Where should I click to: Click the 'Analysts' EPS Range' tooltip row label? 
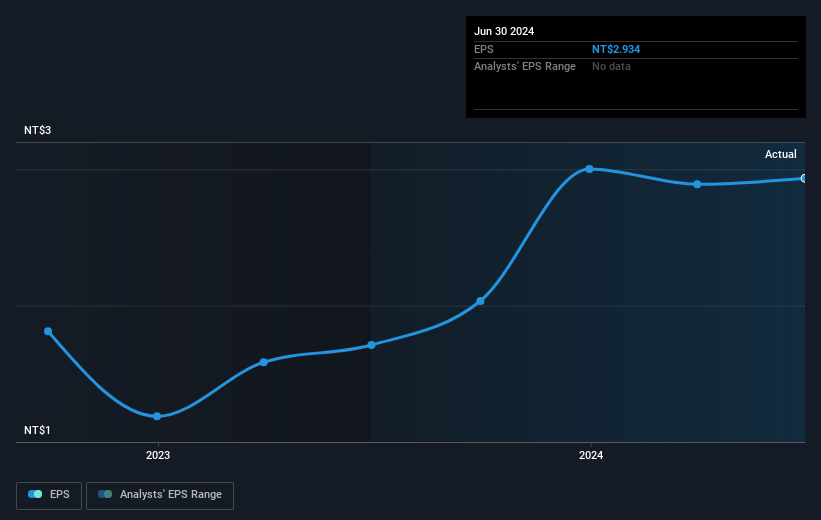(525, 67)
